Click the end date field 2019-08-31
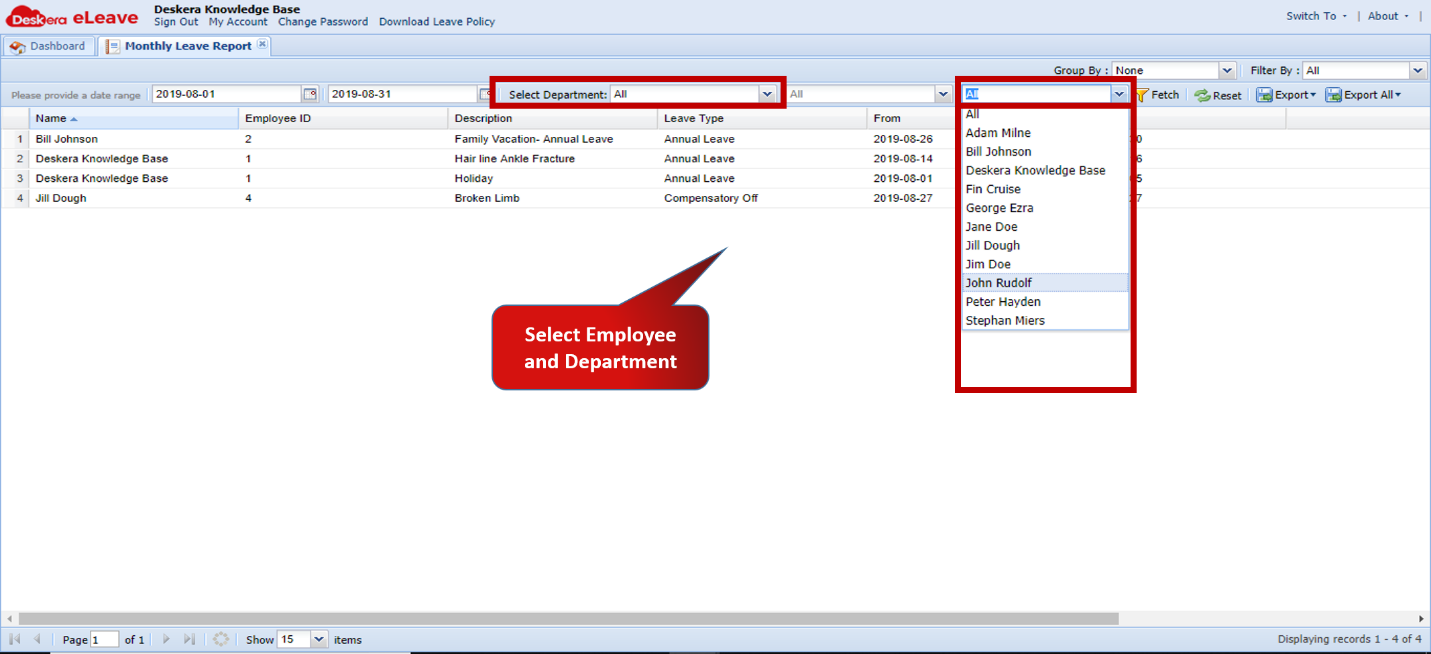The image size is (1431, 654). coord(403,94)
